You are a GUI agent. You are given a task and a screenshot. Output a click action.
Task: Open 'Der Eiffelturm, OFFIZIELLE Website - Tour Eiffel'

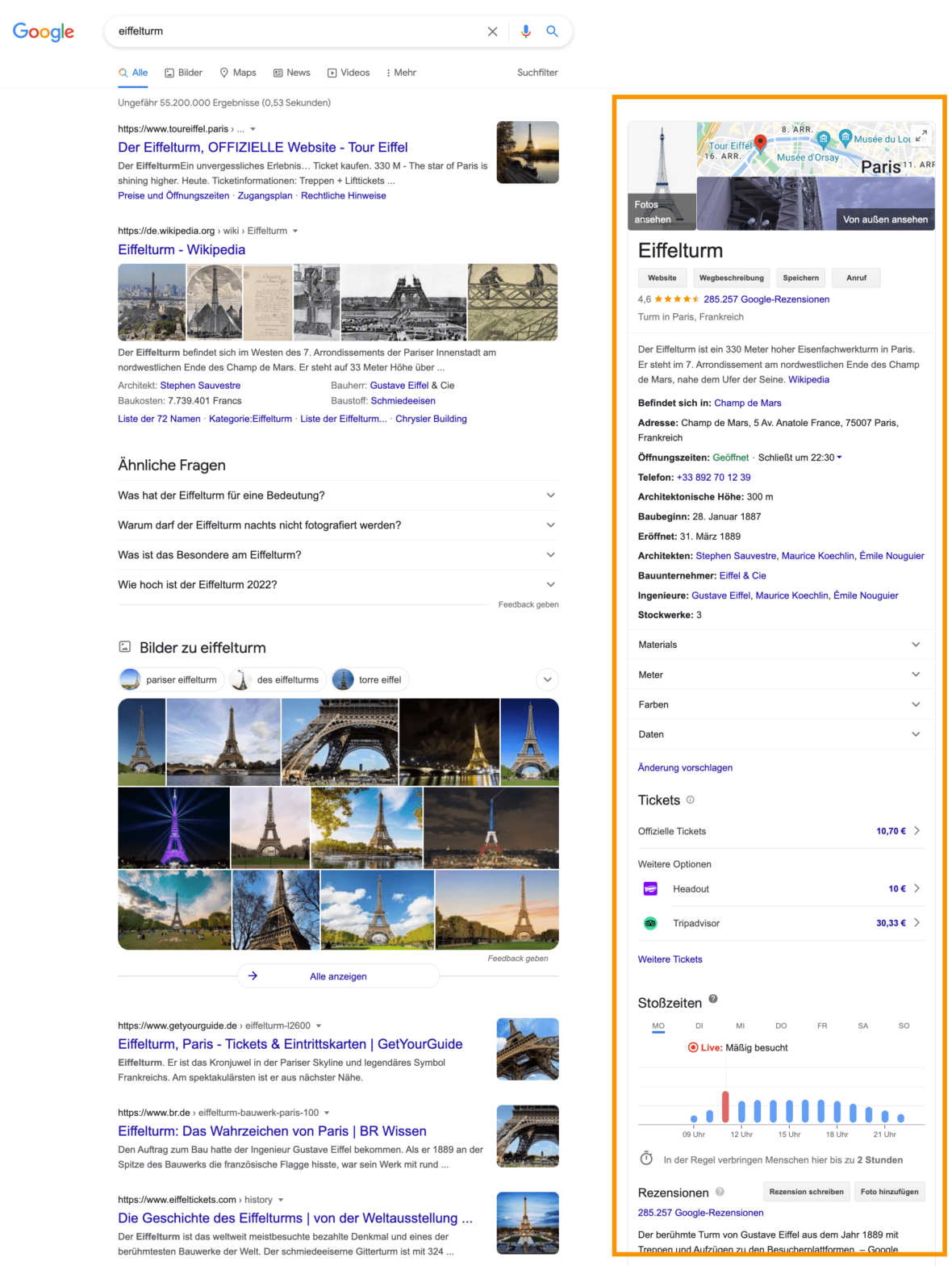263,148
